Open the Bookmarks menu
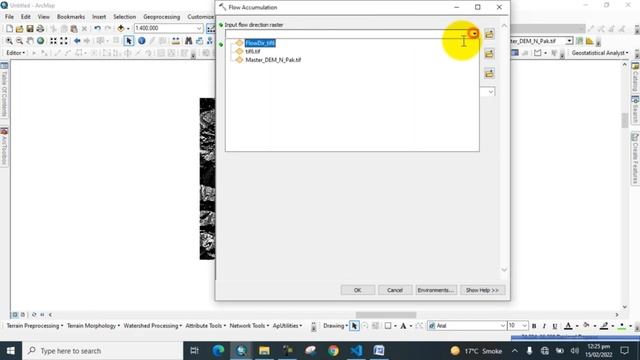Screen dimensions: 640x360 71,17
